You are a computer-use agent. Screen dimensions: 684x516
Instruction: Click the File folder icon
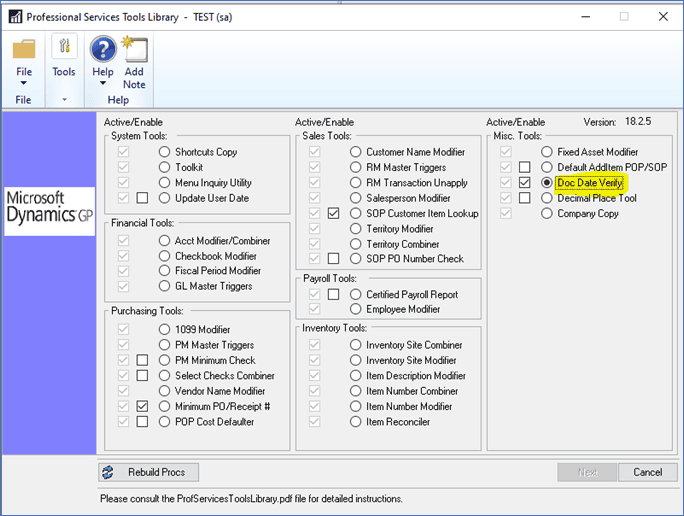click(24, 49)
